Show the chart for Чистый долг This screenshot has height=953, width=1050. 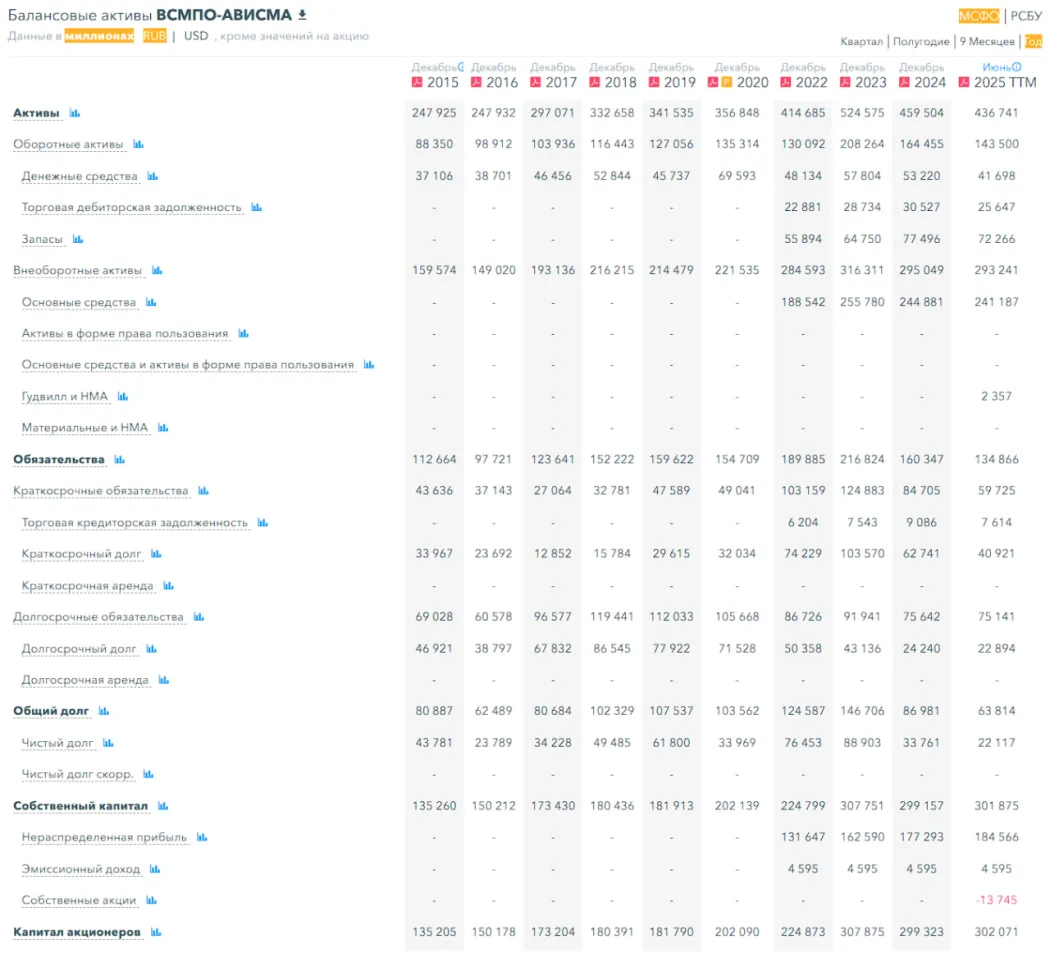click(x=108, y=743)
